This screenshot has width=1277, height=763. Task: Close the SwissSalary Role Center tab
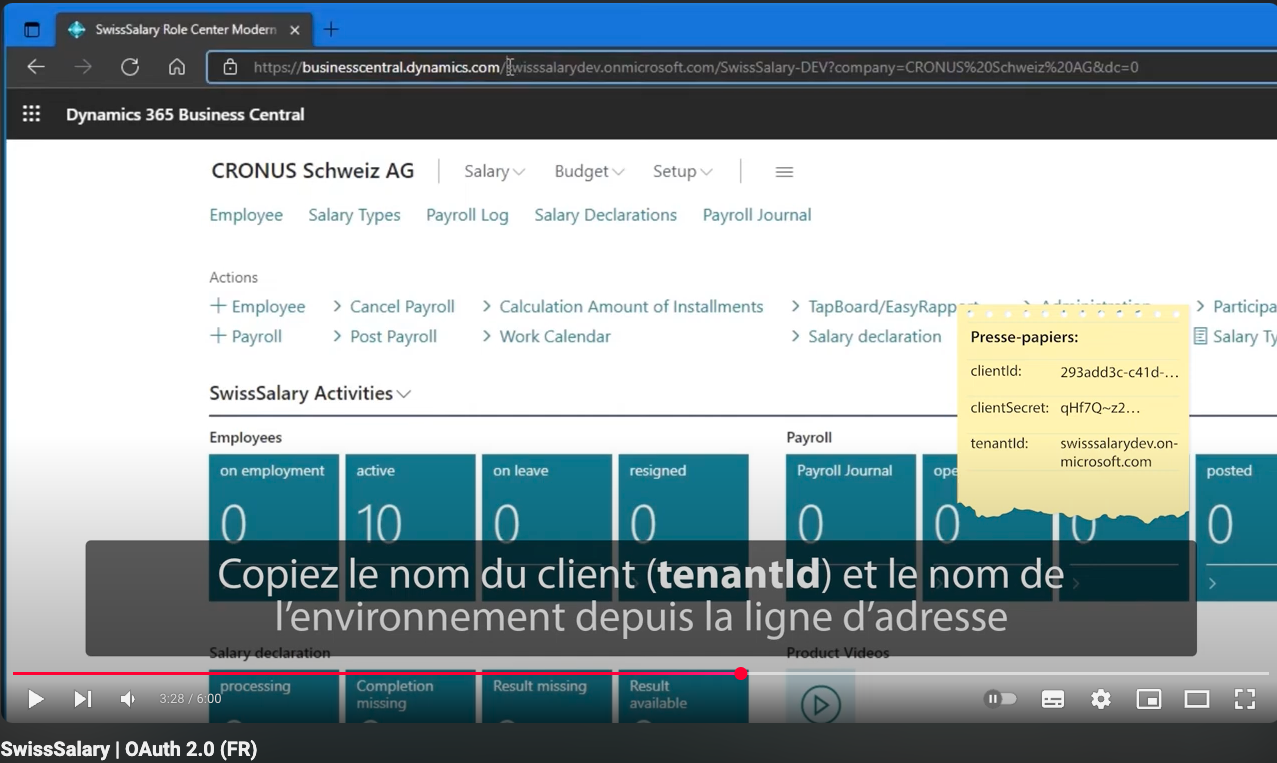(295, 30)
